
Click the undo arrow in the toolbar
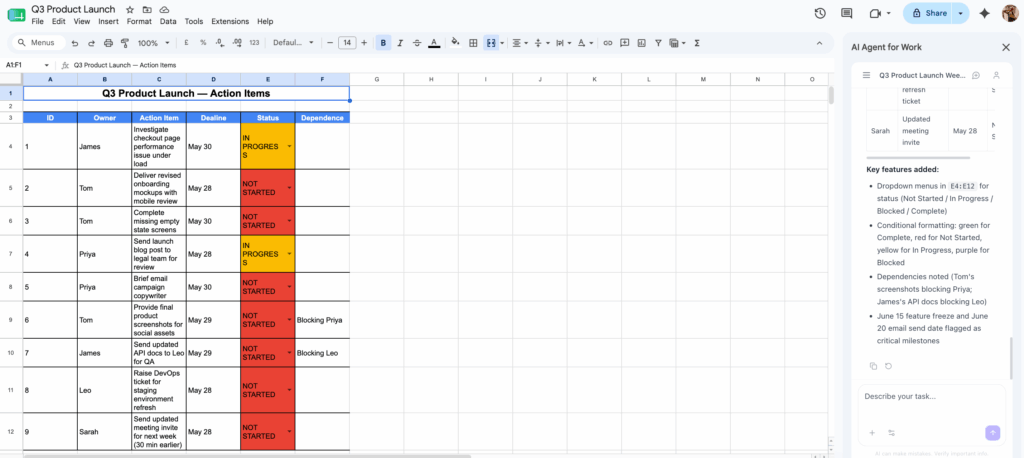75,43
